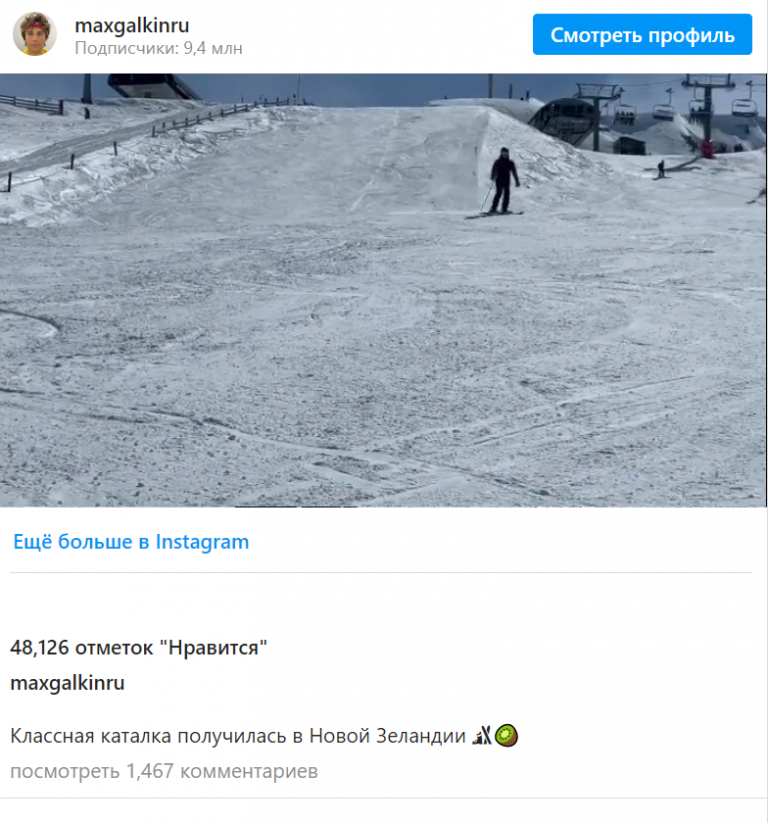768x823 pixels.
Task: Play the ski slope video post
Action: 383,290
